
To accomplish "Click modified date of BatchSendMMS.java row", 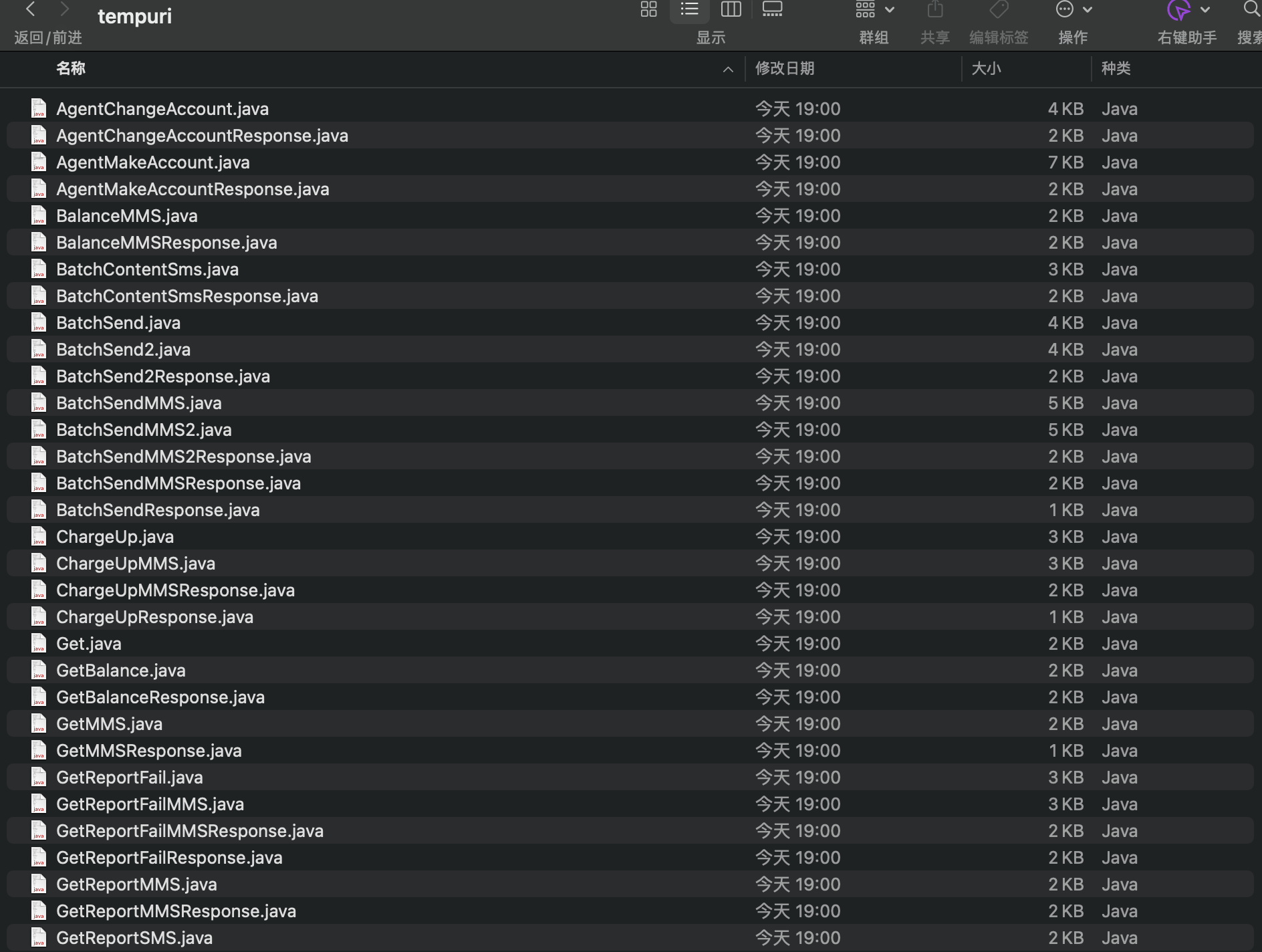I will [x=797, y=403].
